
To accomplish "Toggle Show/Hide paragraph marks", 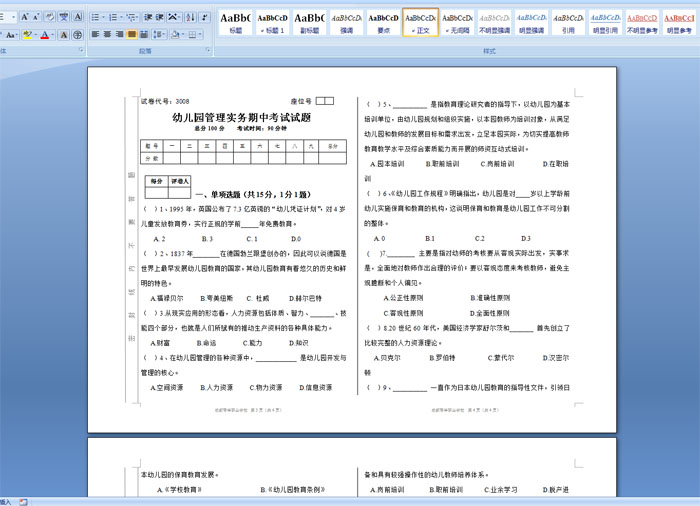I will pyautogui.click(x=205, y=17).
